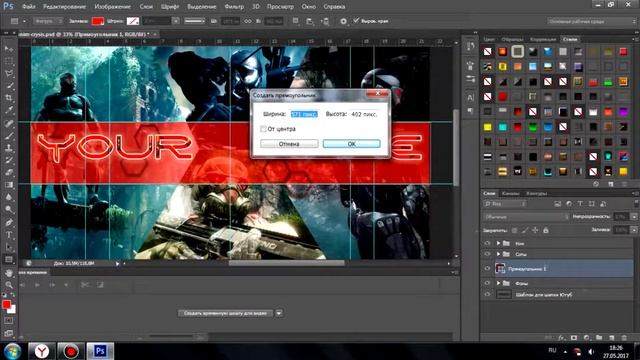Switch to the Контуры tab
Screen dimensions: 640x360
click(536, 193)
